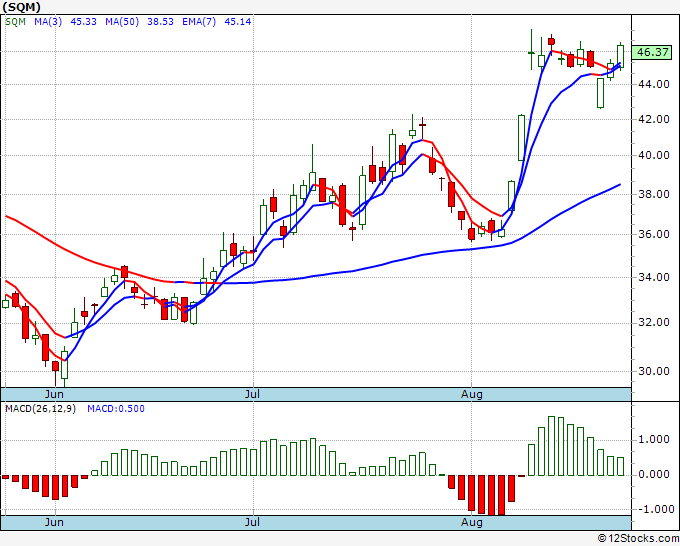Click Jul on the price chart axis
Viewport: 680px width, 546px height.
[252, 394]
